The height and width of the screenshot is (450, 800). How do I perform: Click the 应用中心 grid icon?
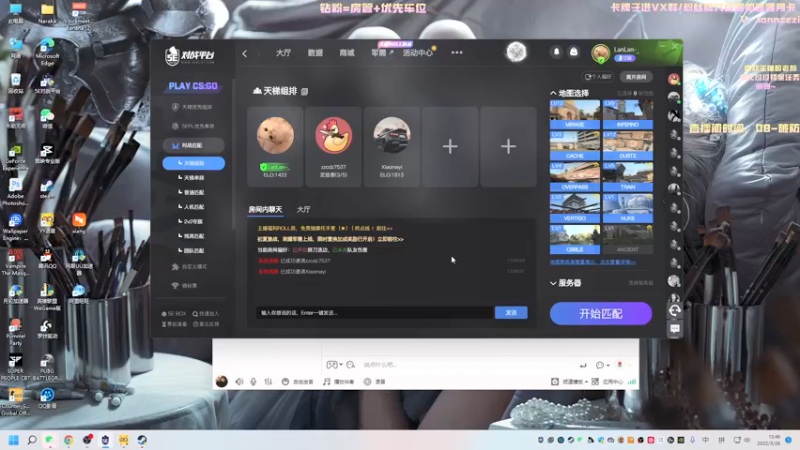(x=595, y=382)
